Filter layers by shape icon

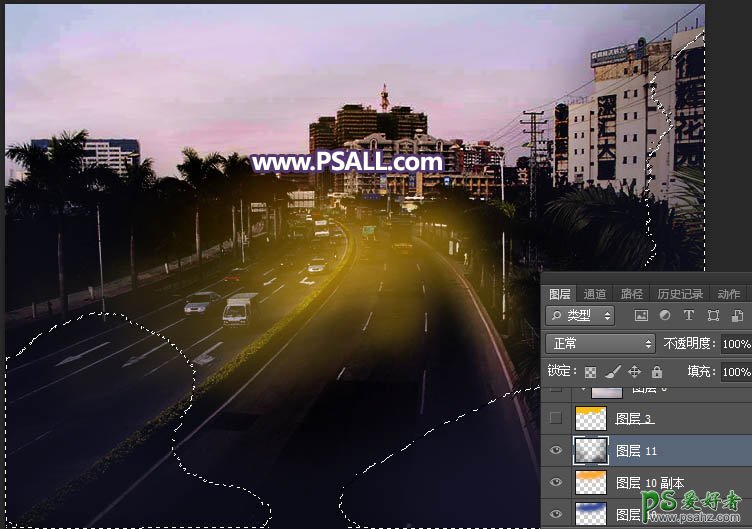click(x=713, y=316)
